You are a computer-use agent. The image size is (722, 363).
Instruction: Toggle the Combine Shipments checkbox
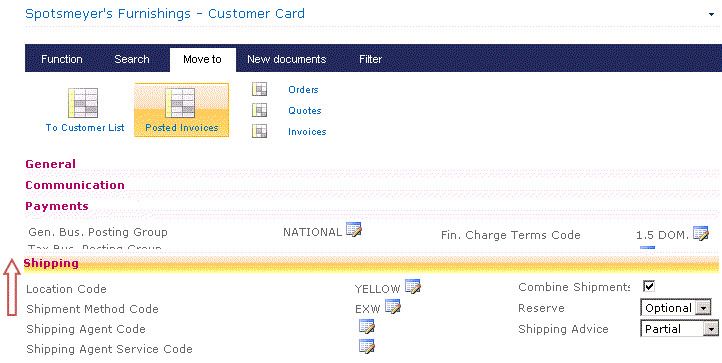tap(649, 287)
